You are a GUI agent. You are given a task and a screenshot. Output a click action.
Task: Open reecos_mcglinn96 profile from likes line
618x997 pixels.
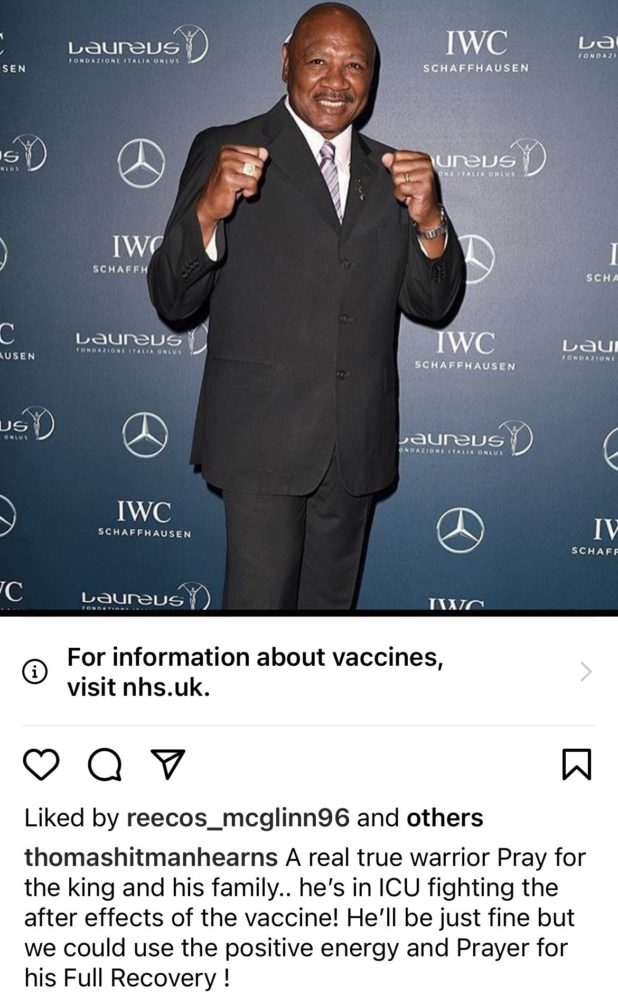238,818
